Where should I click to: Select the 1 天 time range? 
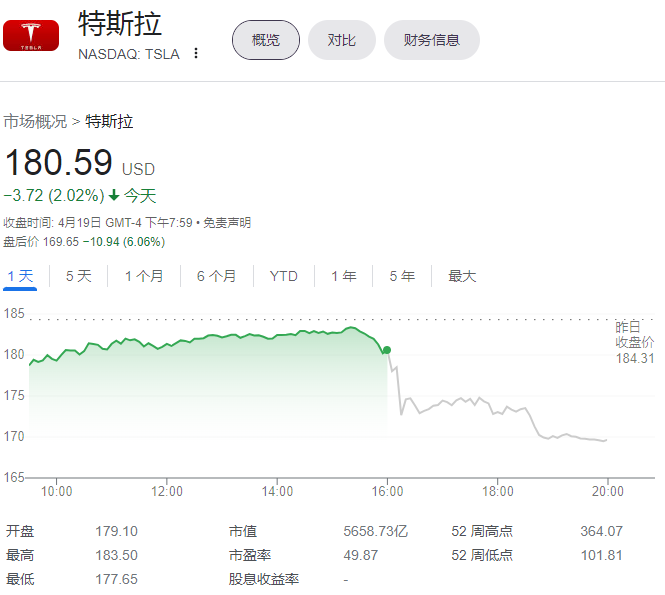click(x=20, y=276)
